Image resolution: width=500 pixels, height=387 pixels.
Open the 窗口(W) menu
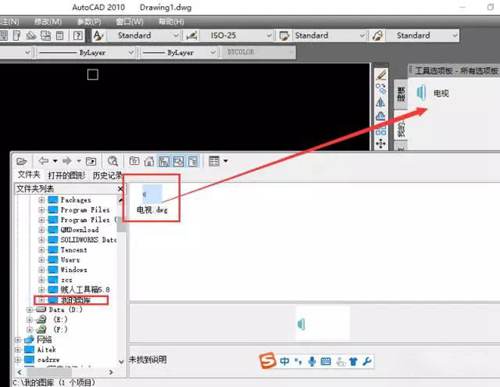point(129,22)
